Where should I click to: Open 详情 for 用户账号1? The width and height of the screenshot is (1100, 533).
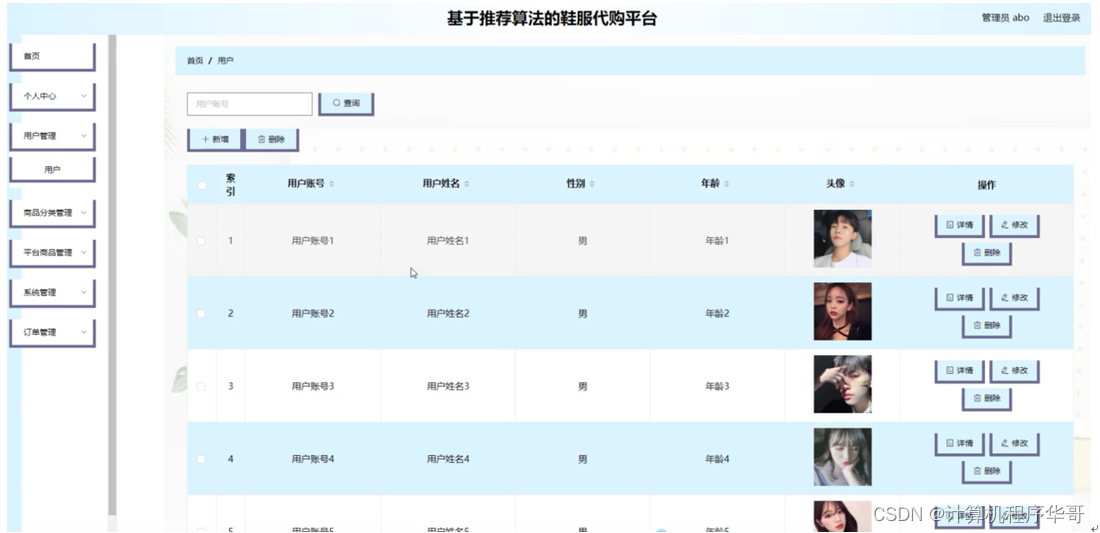tap(959, 226)
